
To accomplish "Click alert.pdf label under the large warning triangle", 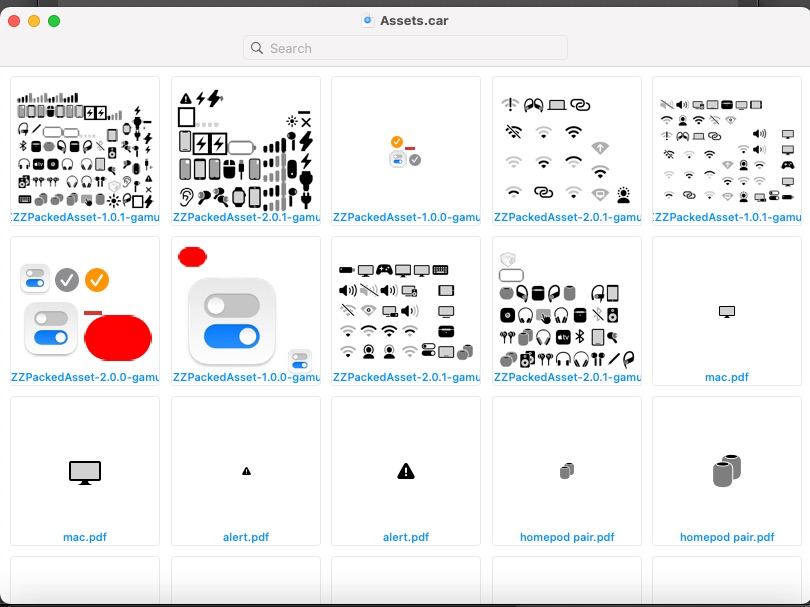I will [x=406, y=537].
